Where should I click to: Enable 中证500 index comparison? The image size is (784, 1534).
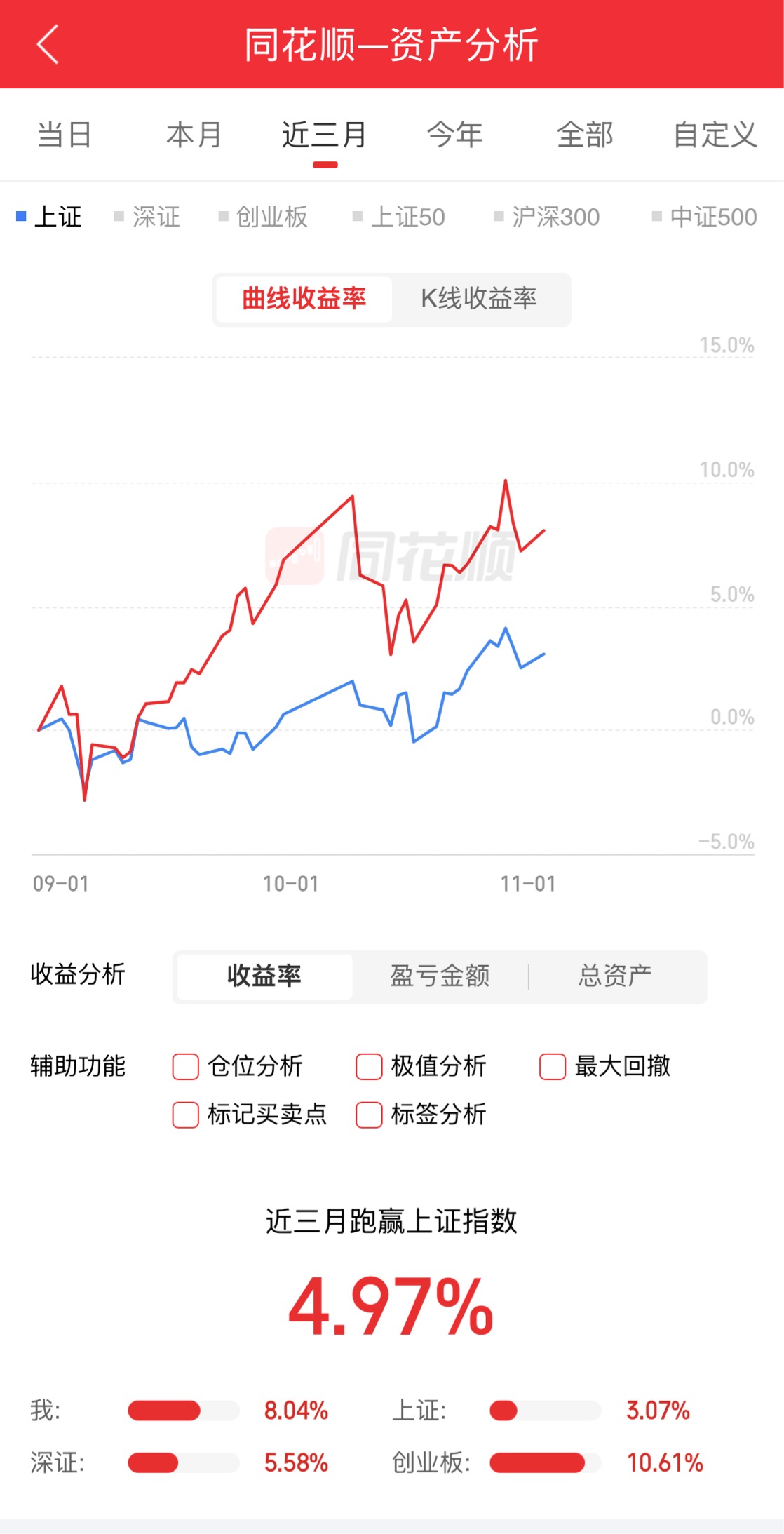pyautogui.click(x=705, y=217)
